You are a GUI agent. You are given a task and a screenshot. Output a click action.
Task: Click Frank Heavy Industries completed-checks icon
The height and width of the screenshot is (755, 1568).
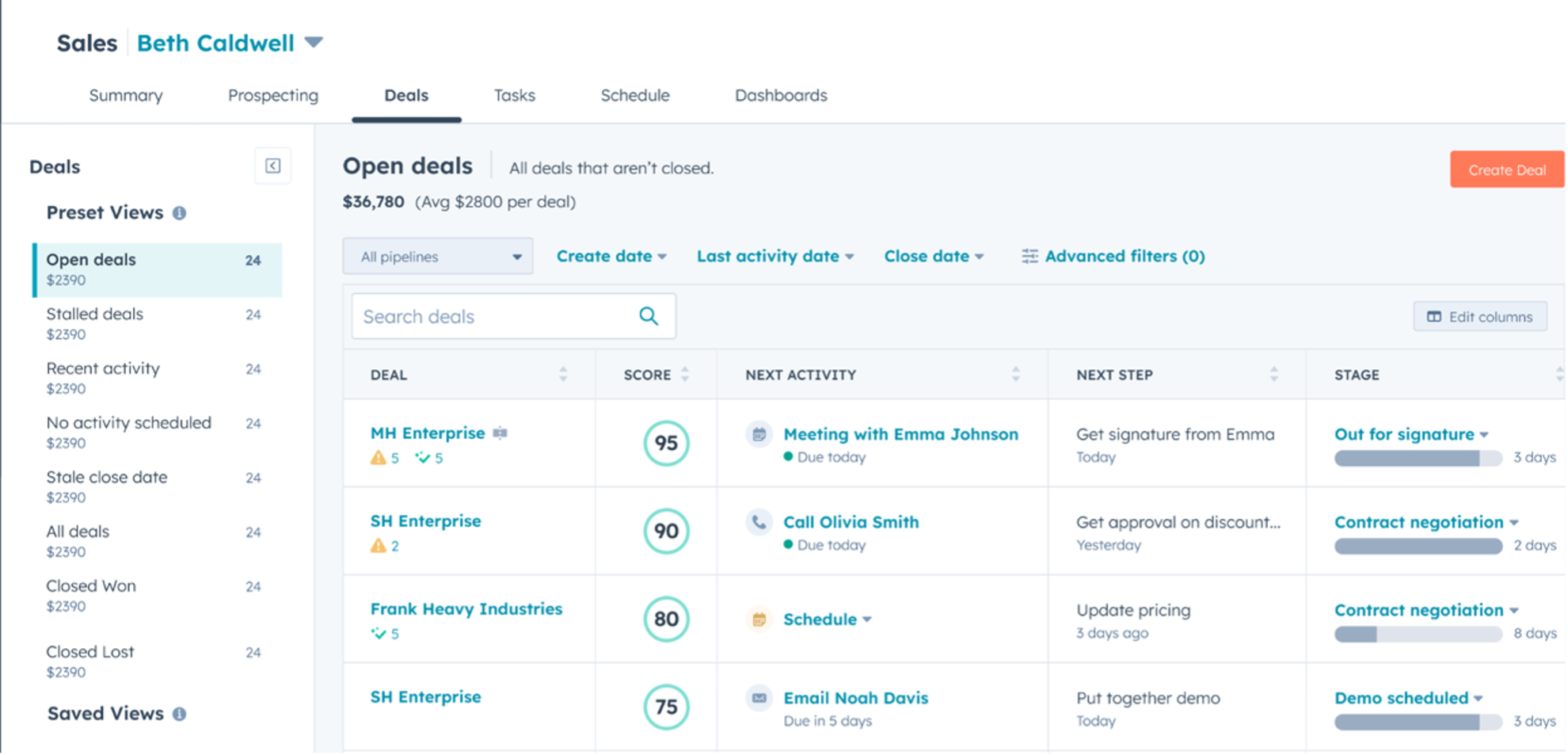pyautogui.click(x=379, y=633)
